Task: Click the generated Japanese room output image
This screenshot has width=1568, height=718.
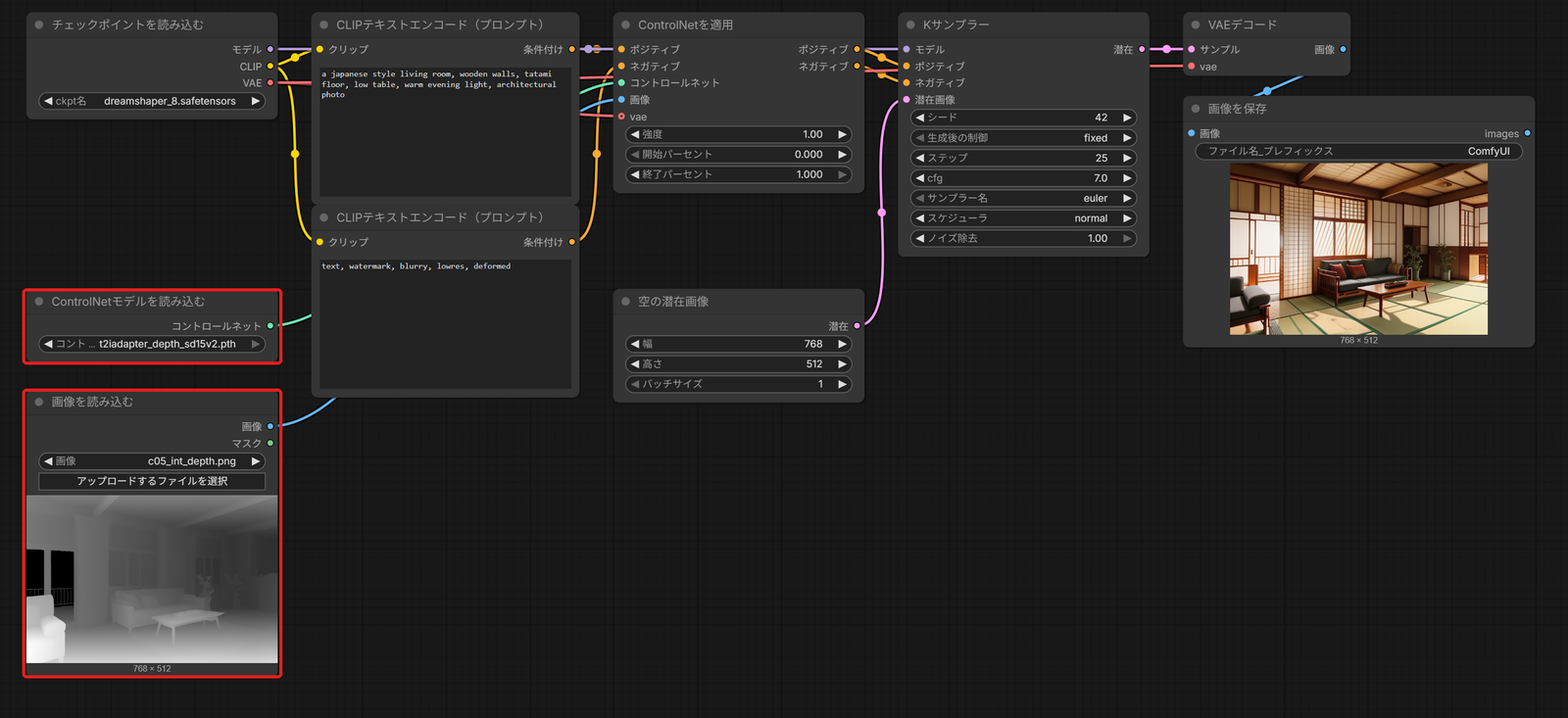Action: click(x=1358, y=249)
